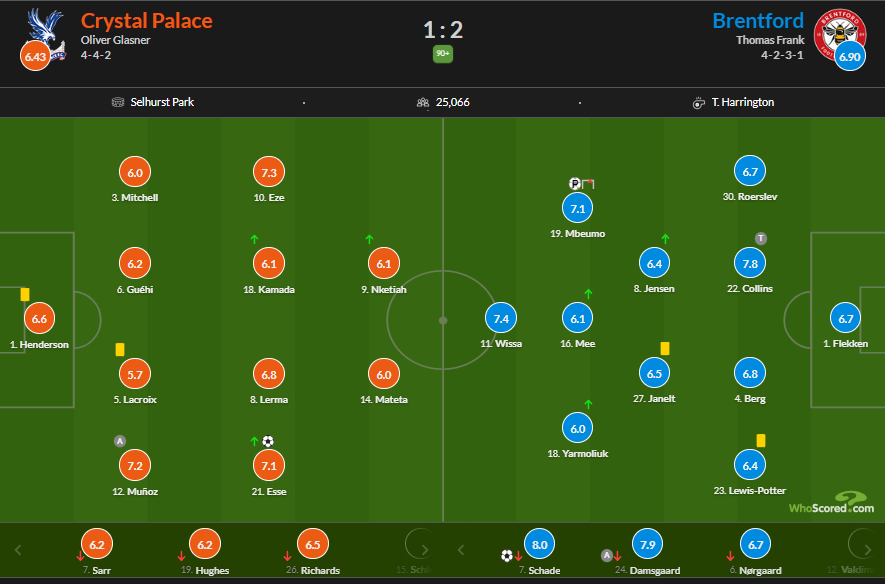885x584 pixels.
Task: Select Schade's 8.0 rating on the bench
Action: [540, 545]
